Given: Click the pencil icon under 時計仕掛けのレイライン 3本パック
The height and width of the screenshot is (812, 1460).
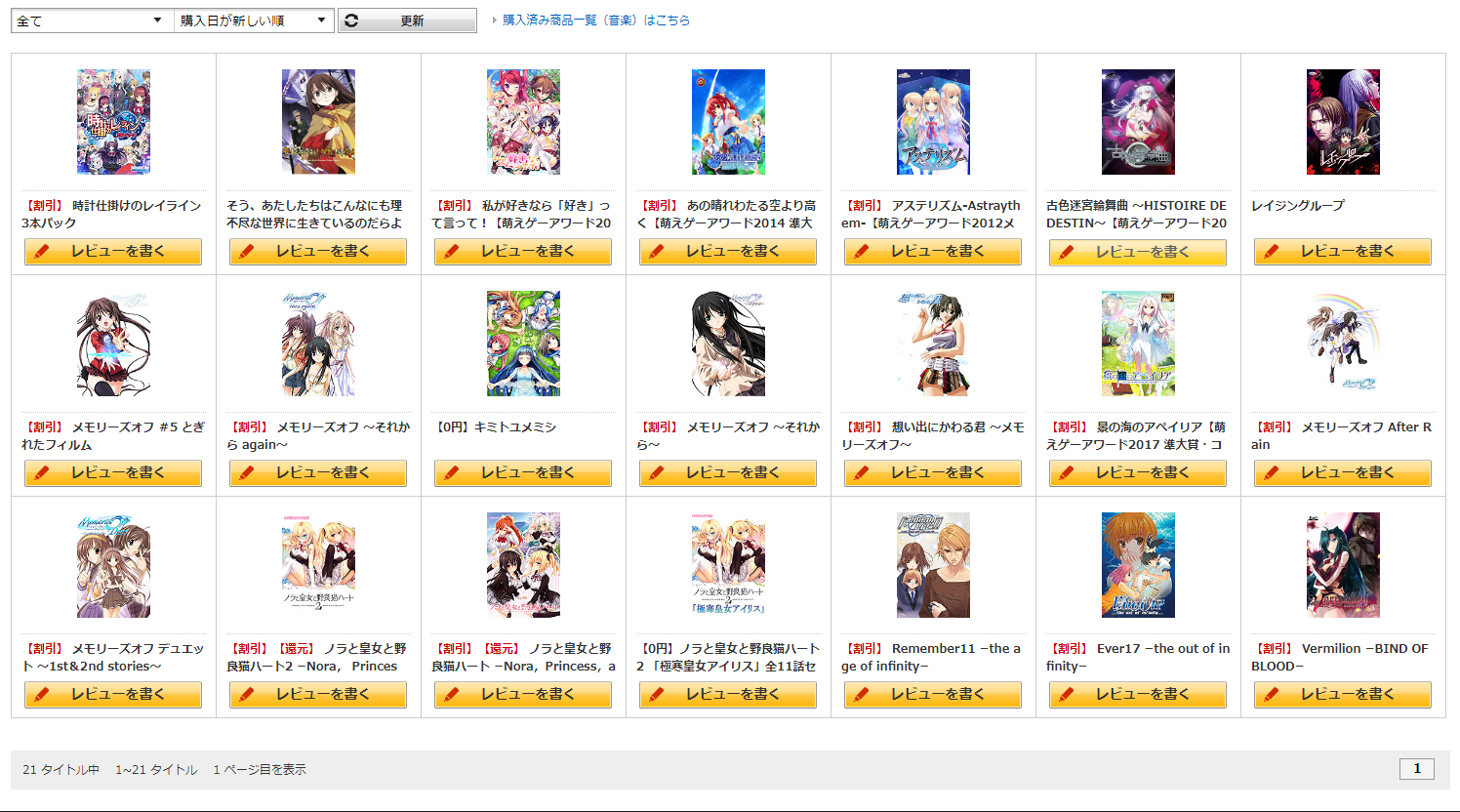Looking at the screenshot, I should coord(41,252).
